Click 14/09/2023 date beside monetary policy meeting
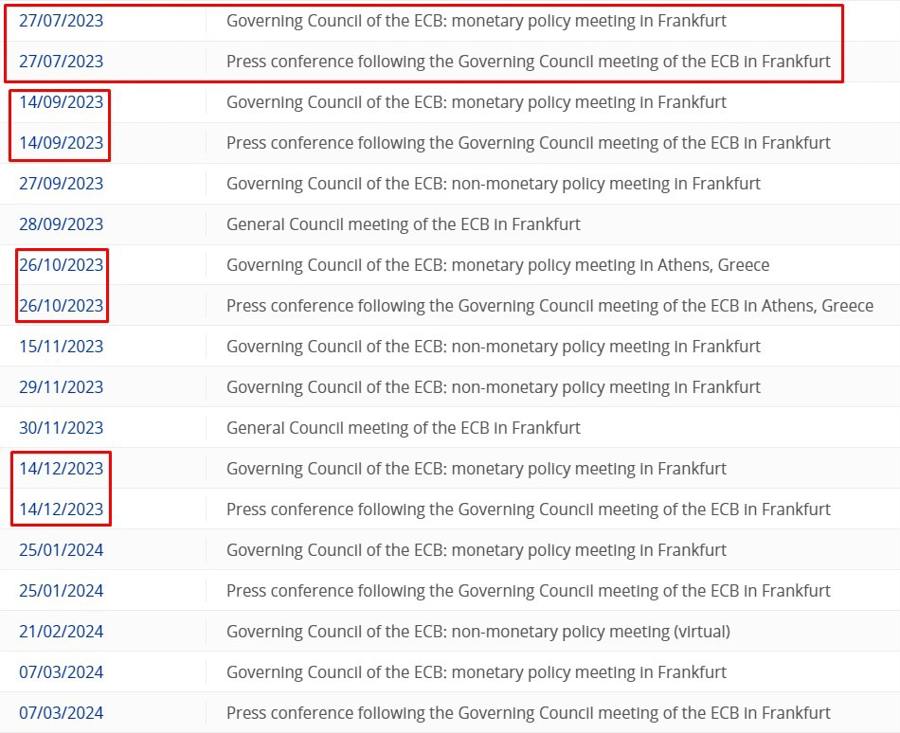Screen dimensions: 900x733 [61, 102]
